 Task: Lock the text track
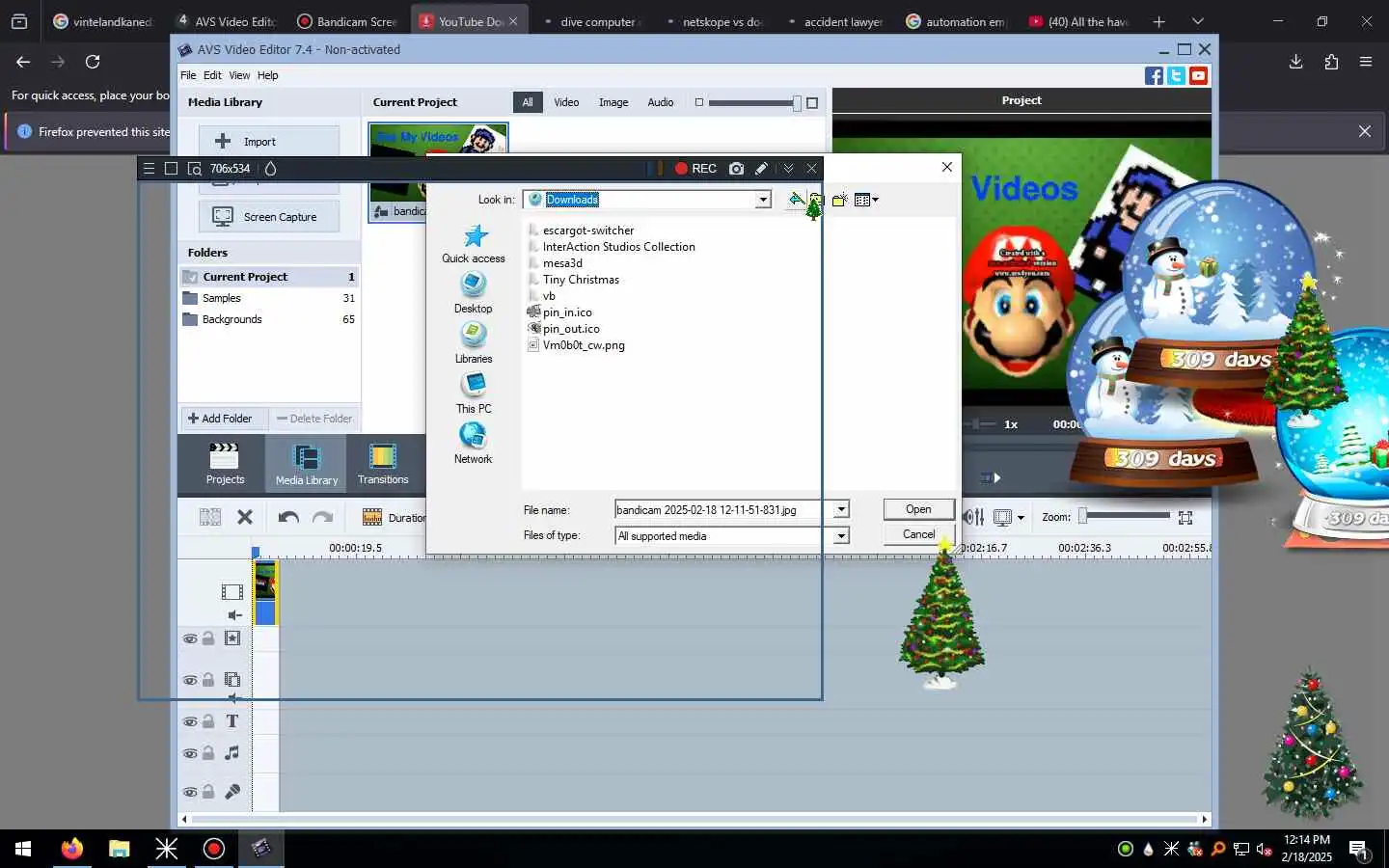click(208, 721)
